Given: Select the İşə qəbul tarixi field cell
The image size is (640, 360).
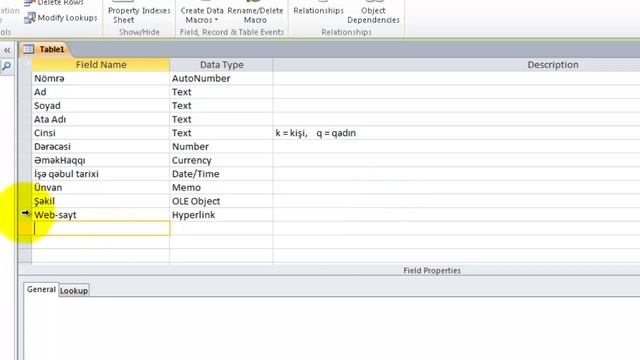Looking at the screenshot, I should point(101,174).
